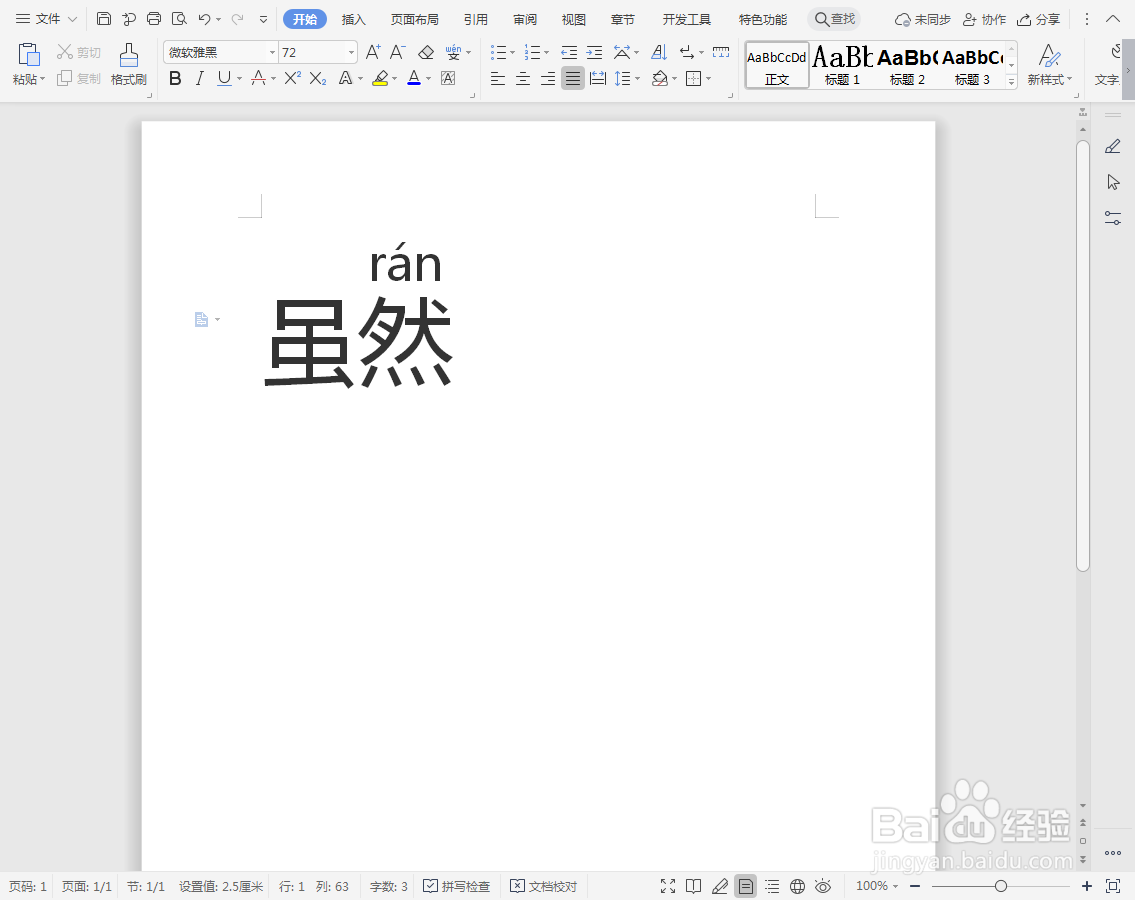Screen dimensions: 1135x900
Task: Open the font size dropdown showing 72
Action: 351,52
